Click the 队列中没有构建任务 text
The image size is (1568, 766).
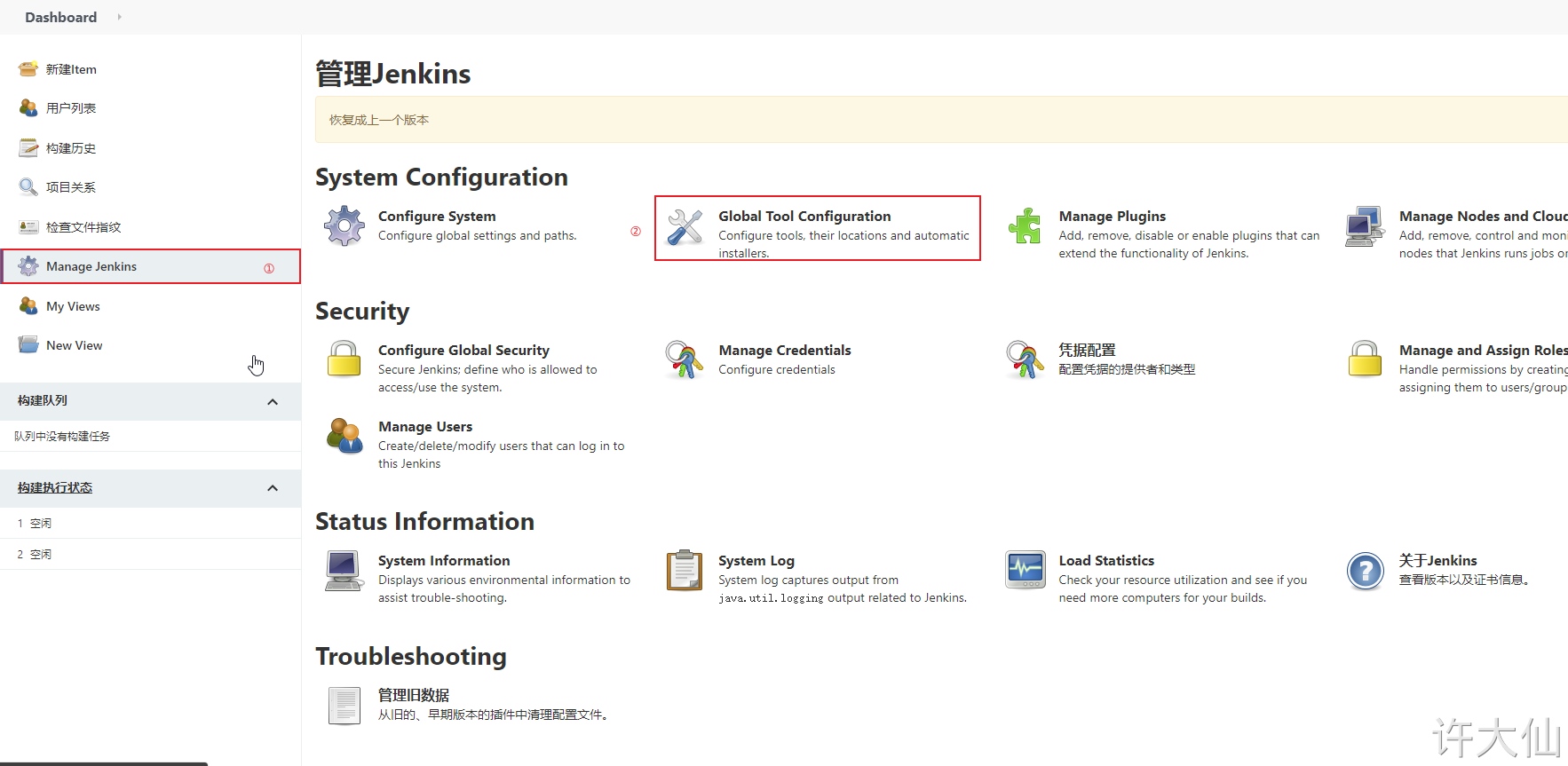[62, 436]
